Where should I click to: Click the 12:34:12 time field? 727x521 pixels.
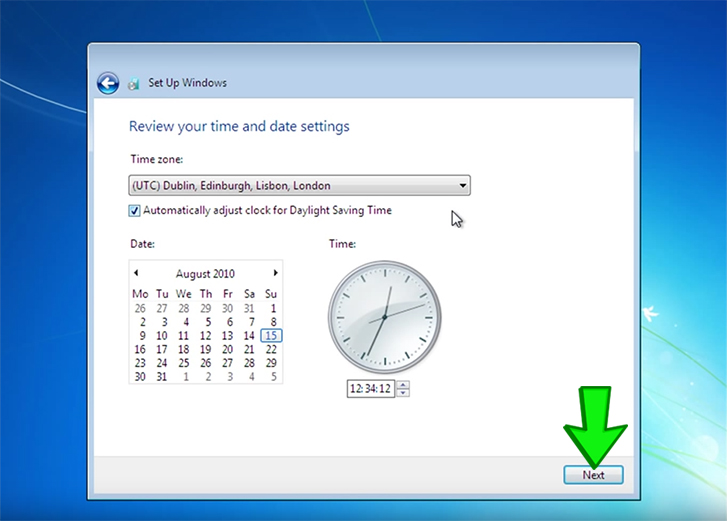370,388
